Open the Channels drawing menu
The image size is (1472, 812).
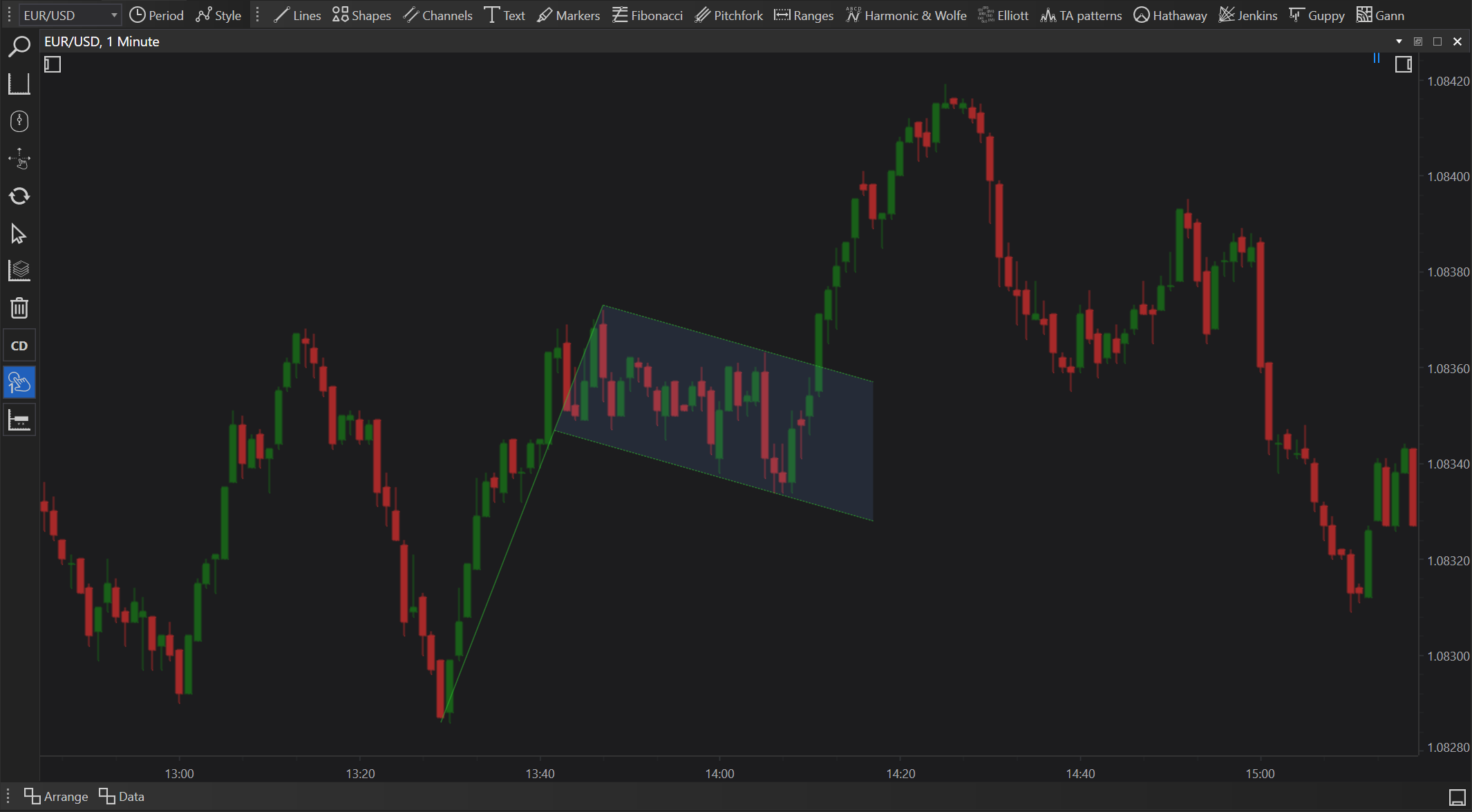click(438, 15)
